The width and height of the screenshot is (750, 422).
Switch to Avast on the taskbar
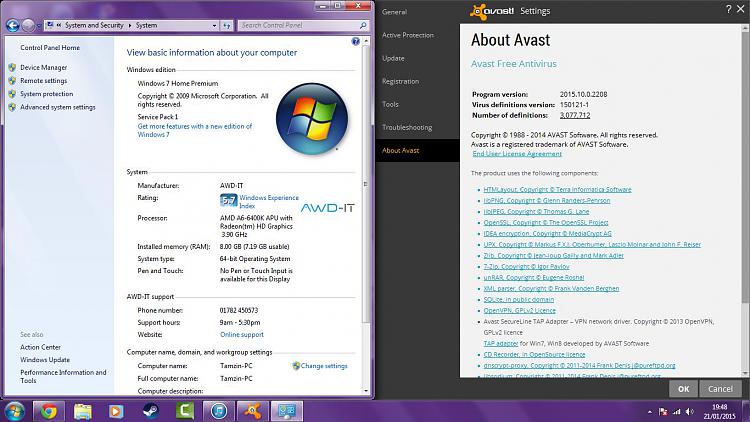point(253,411)
